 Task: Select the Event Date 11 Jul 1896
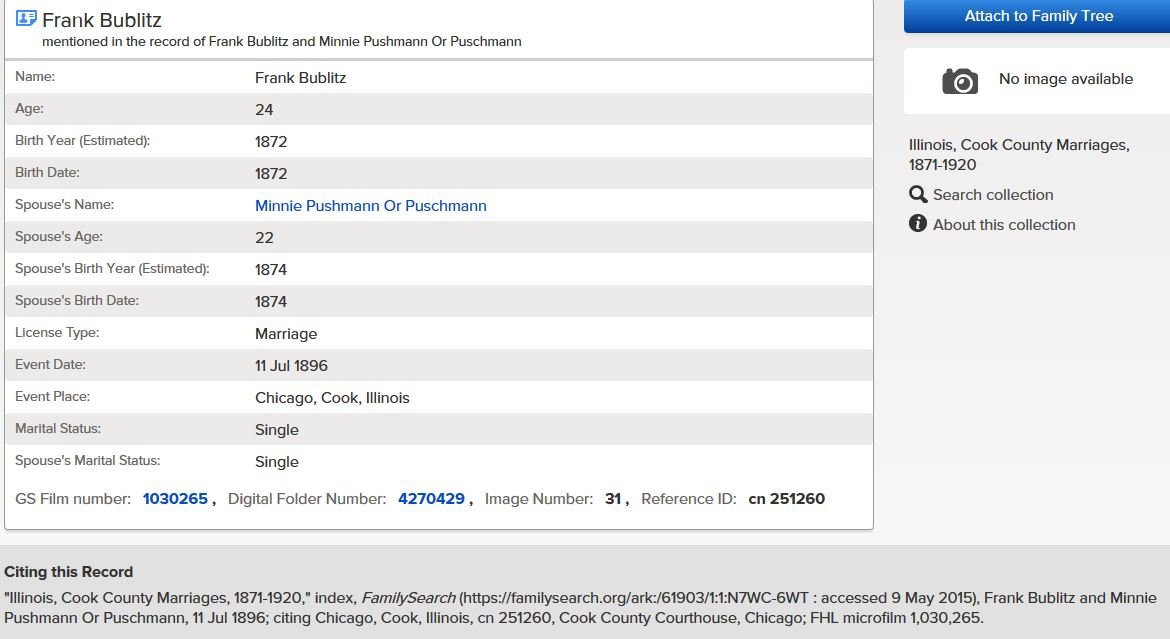[292, 366]
